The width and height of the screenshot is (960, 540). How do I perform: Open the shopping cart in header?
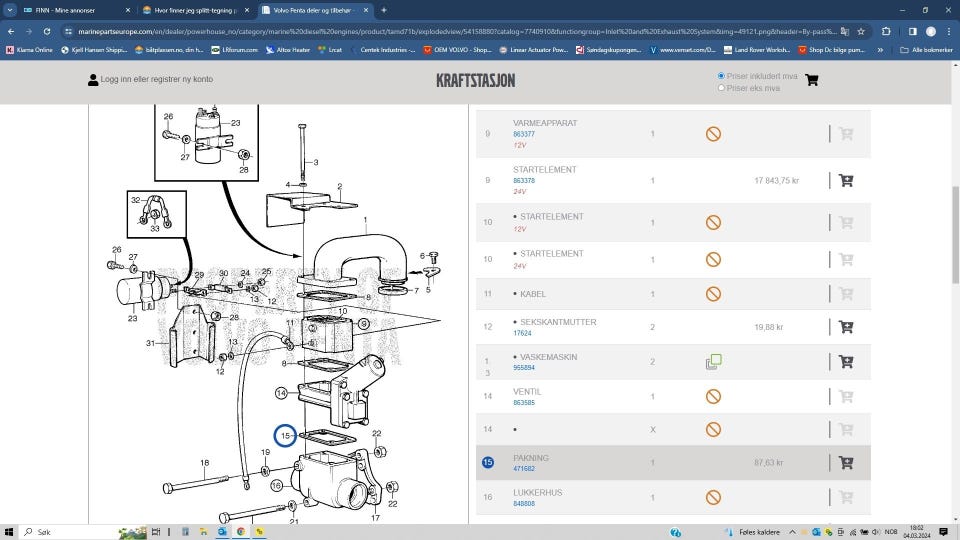tap(811, 80)
